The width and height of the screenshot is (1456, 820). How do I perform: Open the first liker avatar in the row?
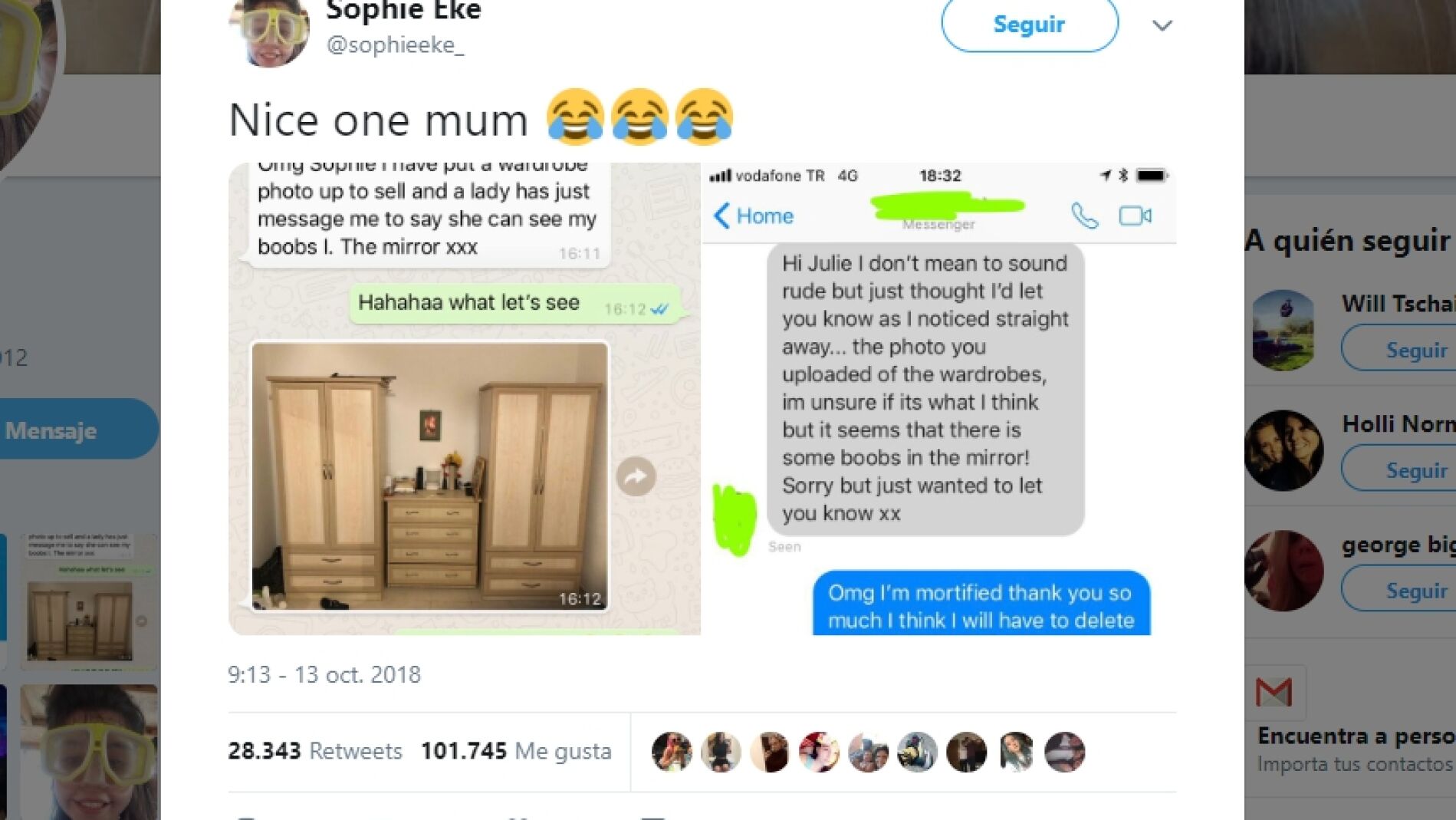(x=672, y=752)
